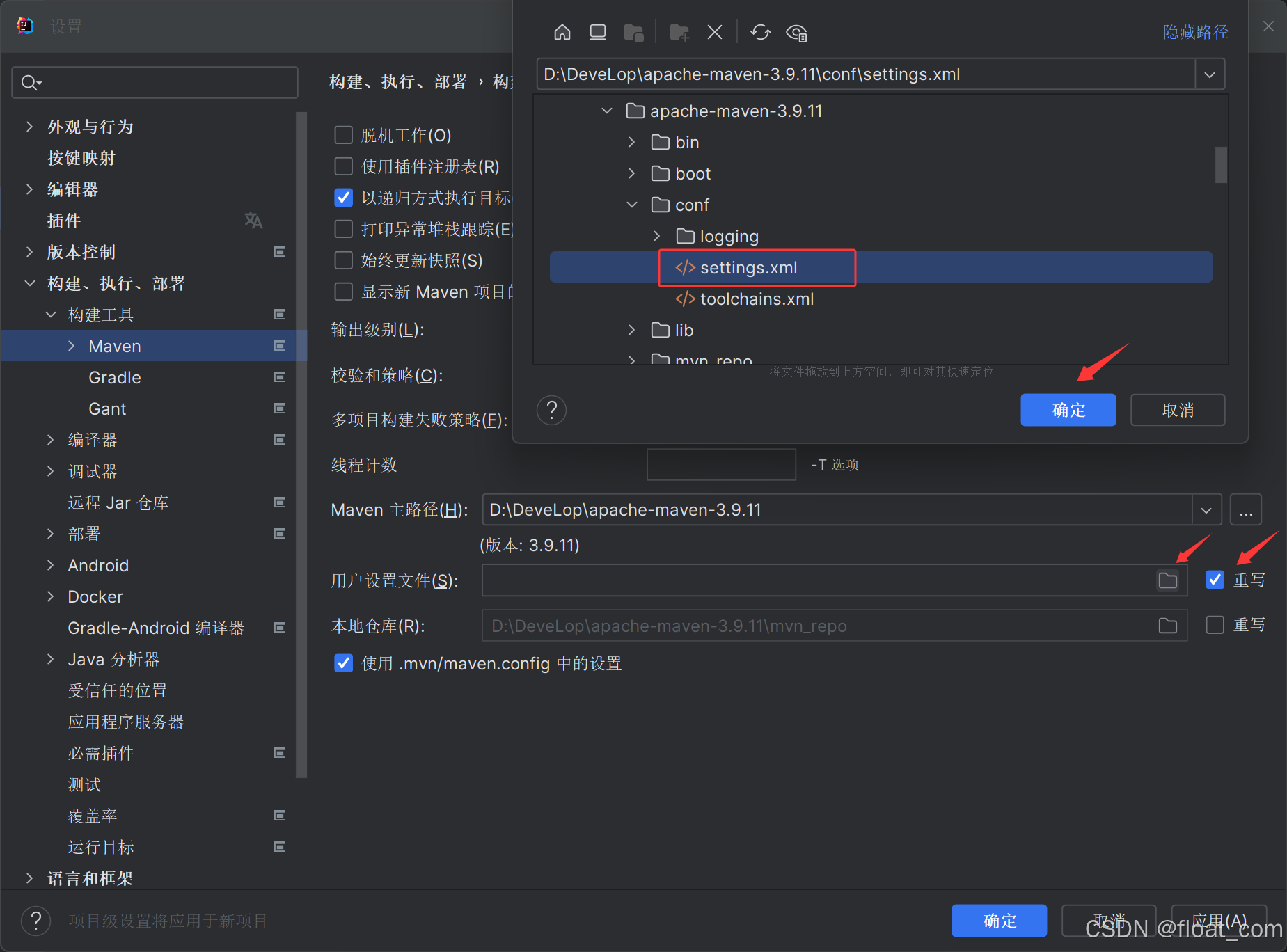
Task: Open 插件 settings page
Action: click(63, 221)
